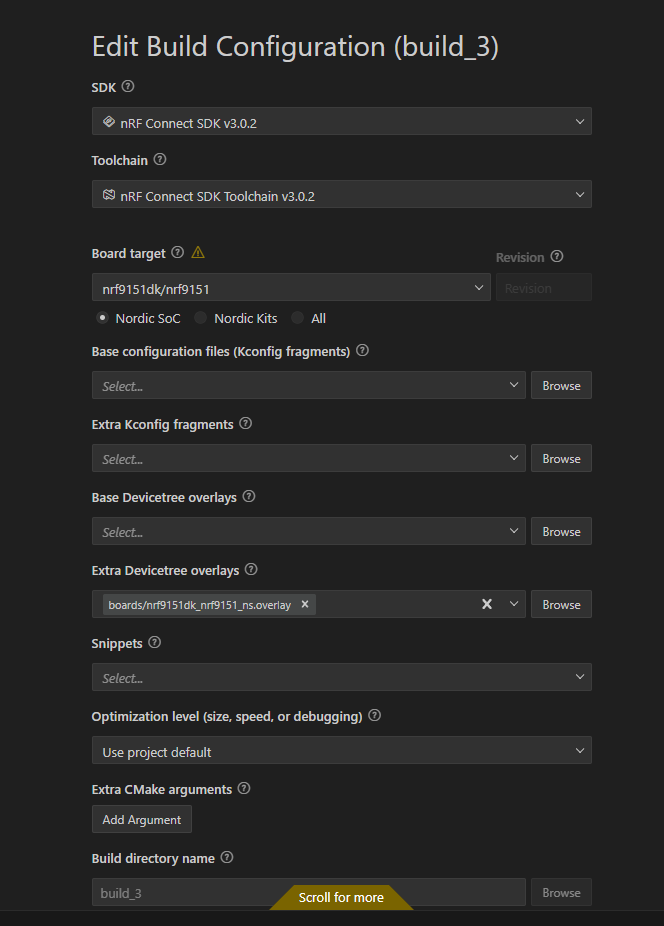Open the Board target help icon

click(177, 252)
